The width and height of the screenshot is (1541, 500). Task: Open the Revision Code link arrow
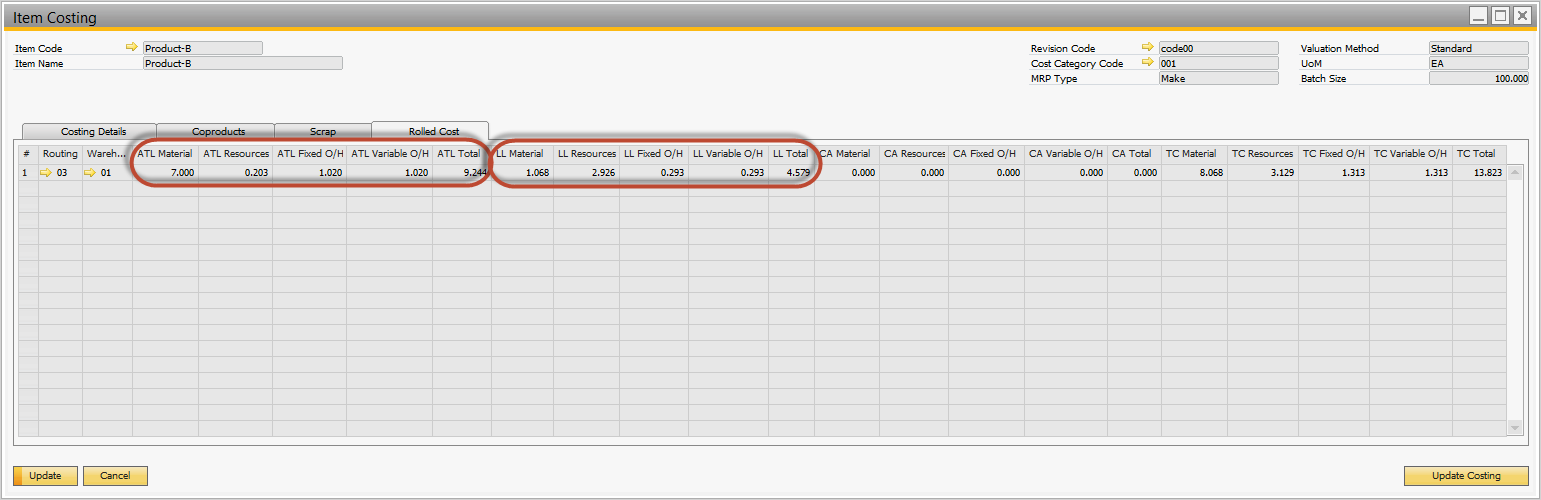click(1147, 48)
